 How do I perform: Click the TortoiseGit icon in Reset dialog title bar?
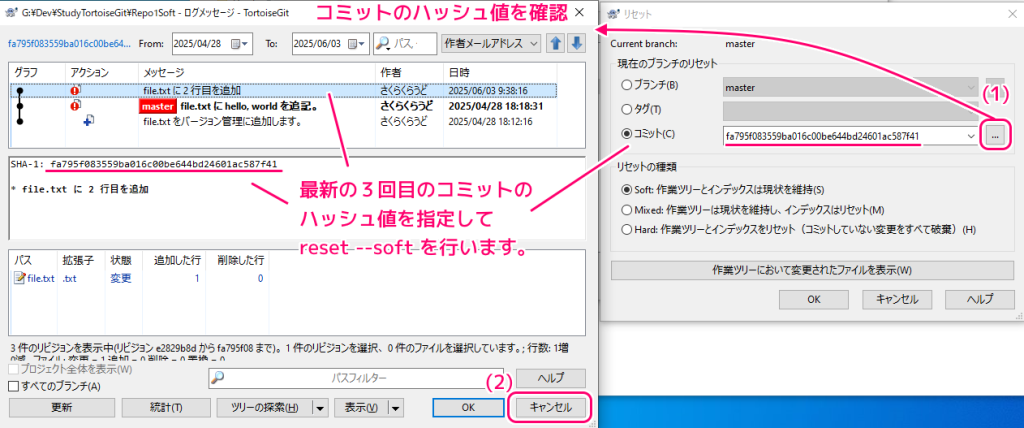613,13
